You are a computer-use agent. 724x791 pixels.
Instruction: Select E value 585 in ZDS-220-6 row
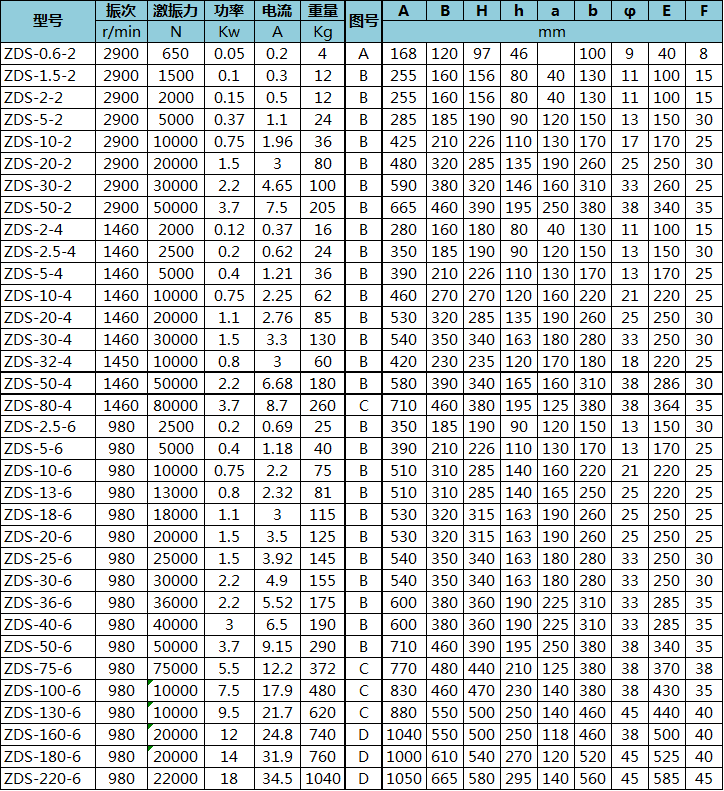[666, 779]
